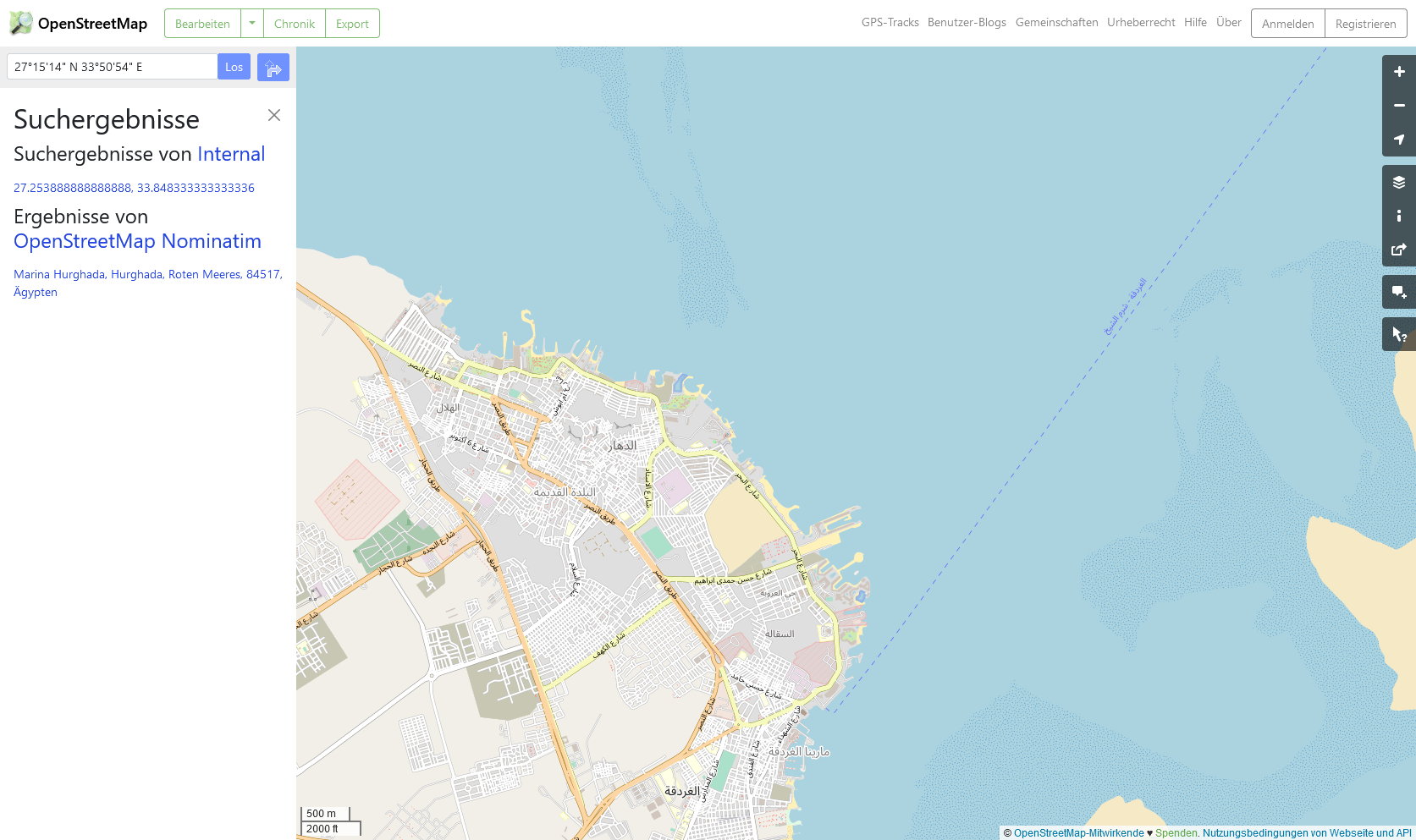Click the OpenStreetMap logo icon
Image resolution: width=1416 pixels, height=840 pixels.
point(21,23)
